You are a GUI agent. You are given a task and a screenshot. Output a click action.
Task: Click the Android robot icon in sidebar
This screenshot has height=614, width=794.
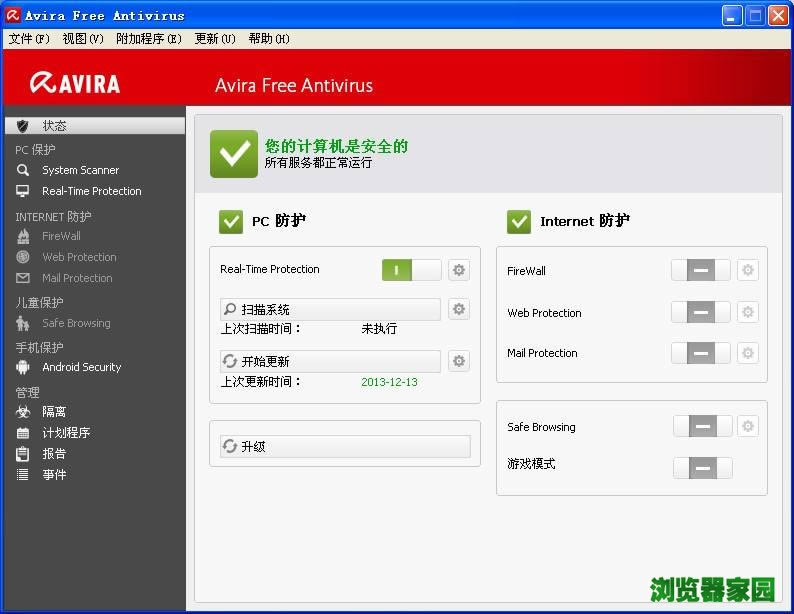(x=23, y=367)
